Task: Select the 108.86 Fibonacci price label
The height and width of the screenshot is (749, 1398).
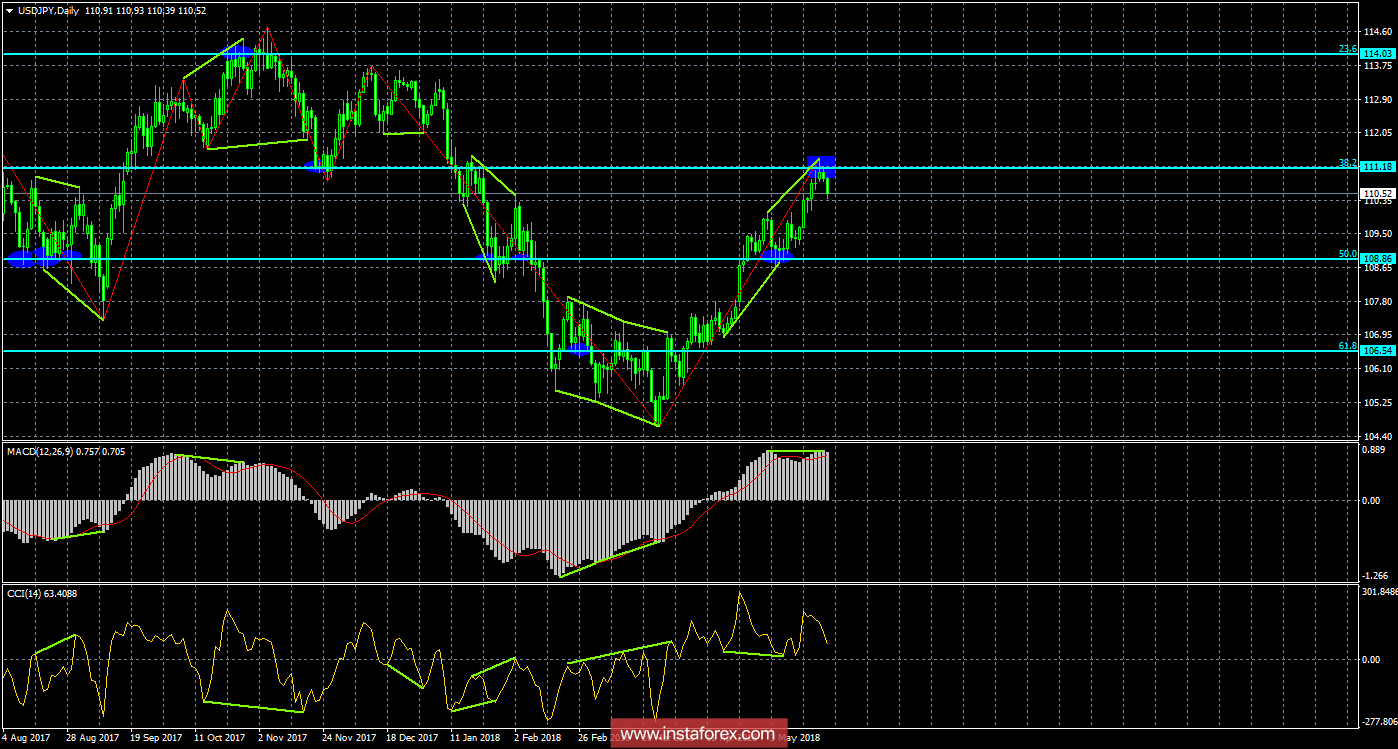Action: [1378, 259]
